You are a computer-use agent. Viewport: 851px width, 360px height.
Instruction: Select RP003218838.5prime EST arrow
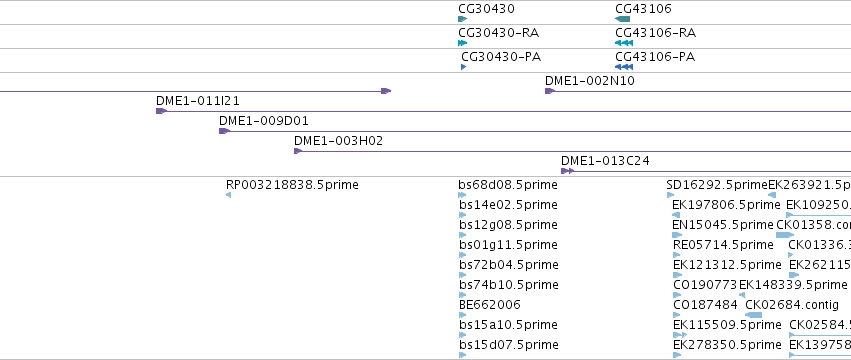[x=228, y=195]
